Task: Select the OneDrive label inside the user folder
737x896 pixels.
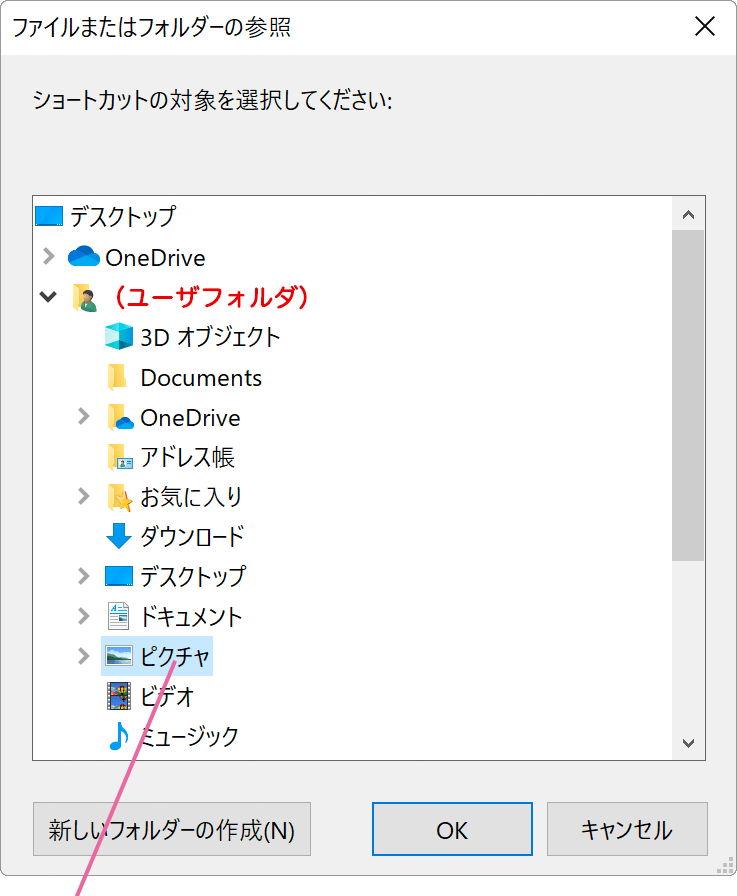Action: 190,418
